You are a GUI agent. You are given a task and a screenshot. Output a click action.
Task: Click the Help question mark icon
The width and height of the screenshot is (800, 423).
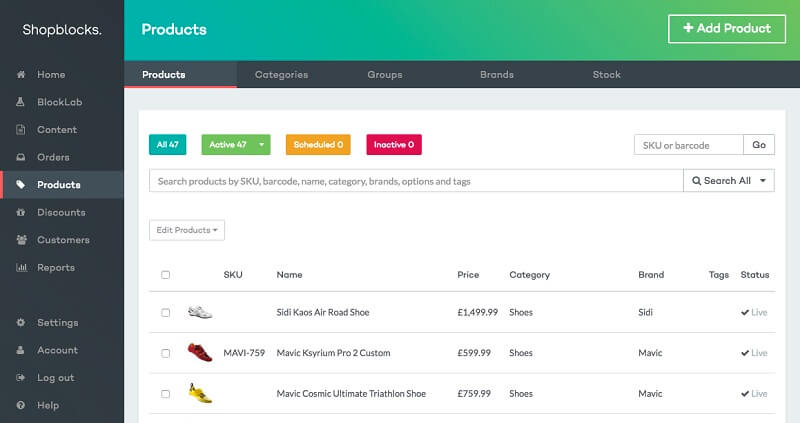coord(20,405)
